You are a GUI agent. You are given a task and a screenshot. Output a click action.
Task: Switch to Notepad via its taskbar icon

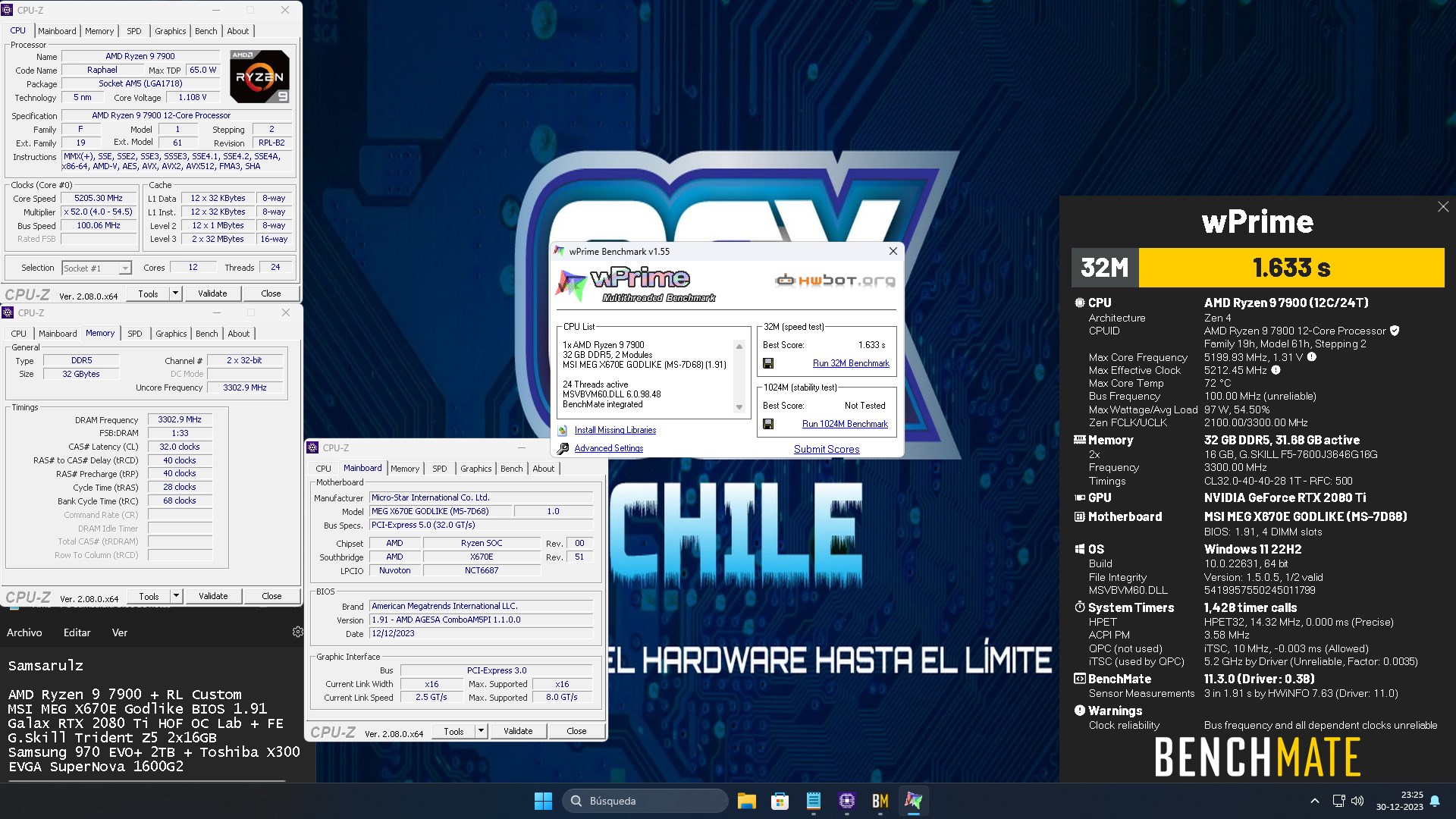814,801
